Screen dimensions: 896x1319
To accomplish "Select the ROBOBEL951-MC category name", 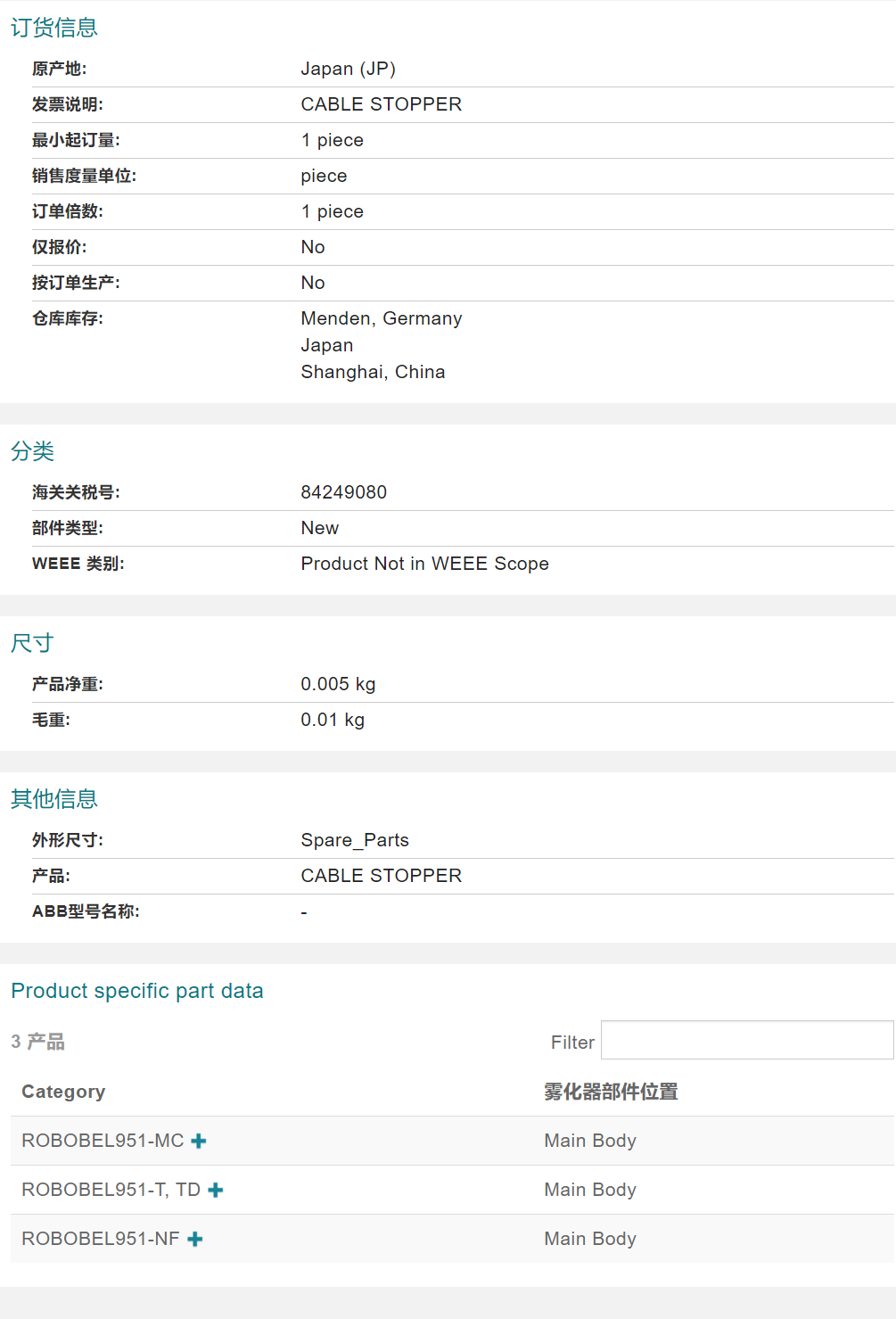I will [103, 1141].
